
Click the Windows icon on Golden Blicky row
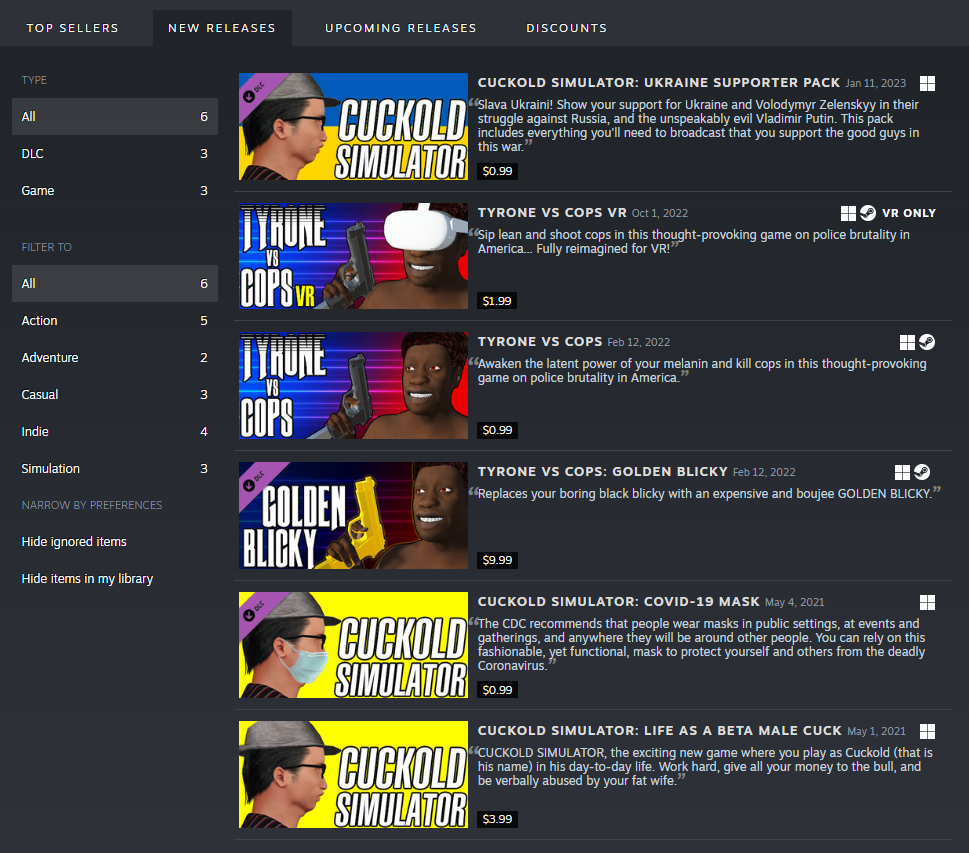tap(902, 472)
